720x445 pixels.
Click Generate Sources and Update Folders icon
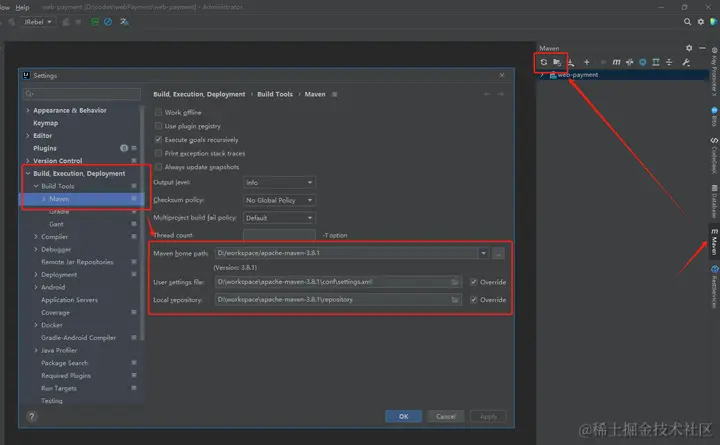[557, 62]
